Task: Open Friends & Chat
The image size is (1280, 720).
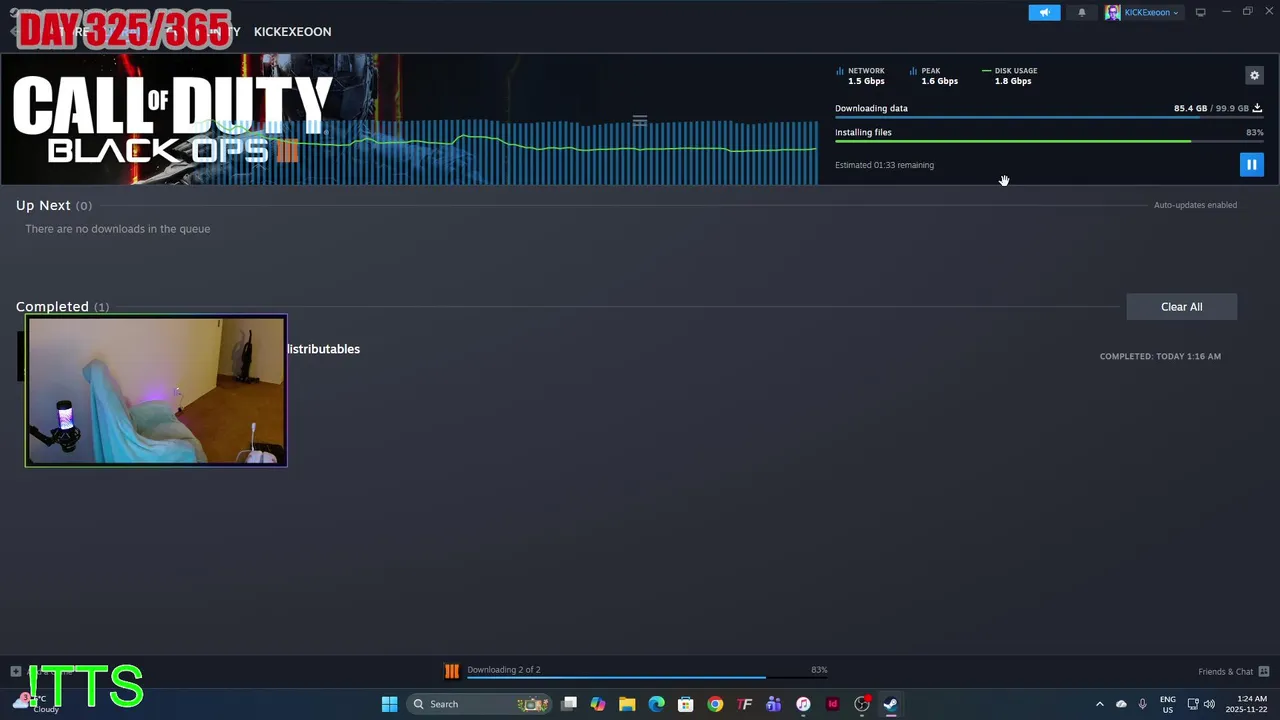Action: coord(1225,672)
